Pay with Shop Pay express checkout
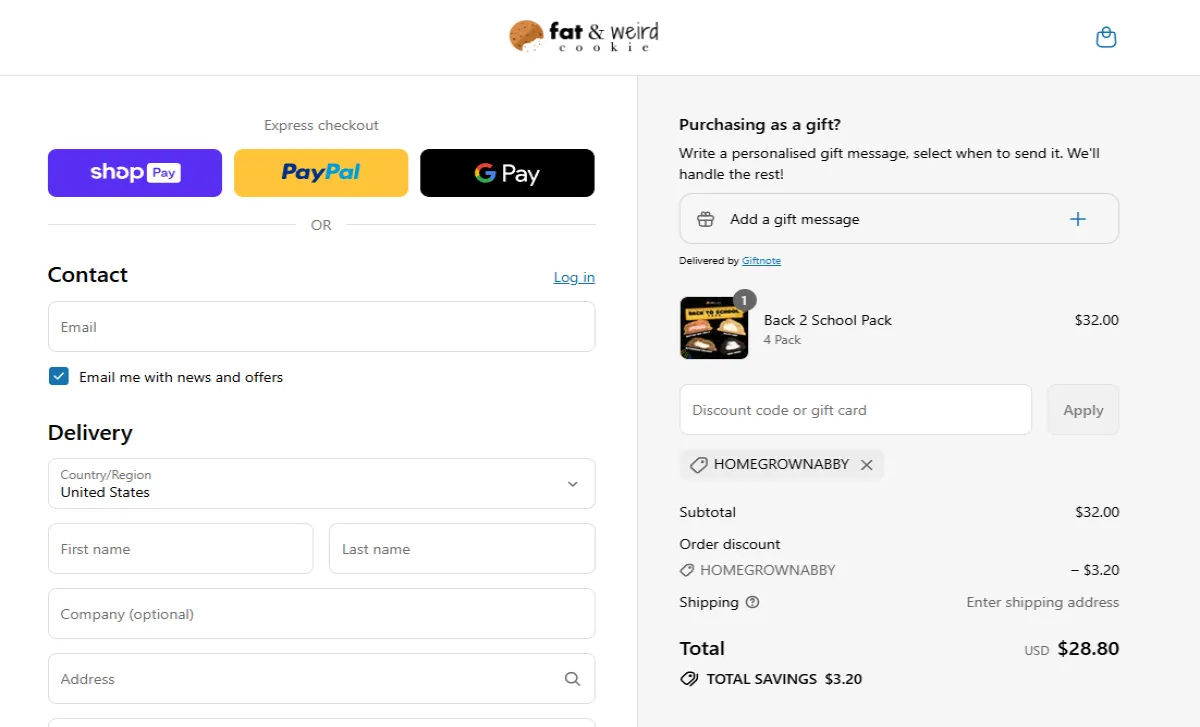The width and height of the screenshot is (1200, 727). click(x=135, y=173)
